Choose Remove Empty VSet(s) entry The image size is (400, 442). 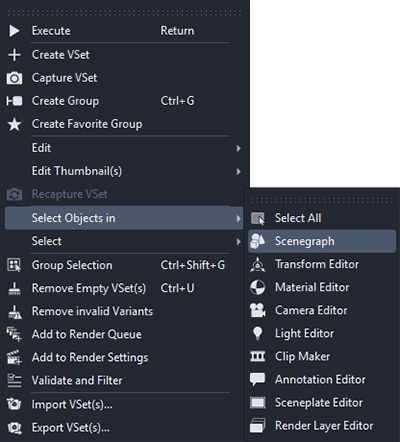124,288
